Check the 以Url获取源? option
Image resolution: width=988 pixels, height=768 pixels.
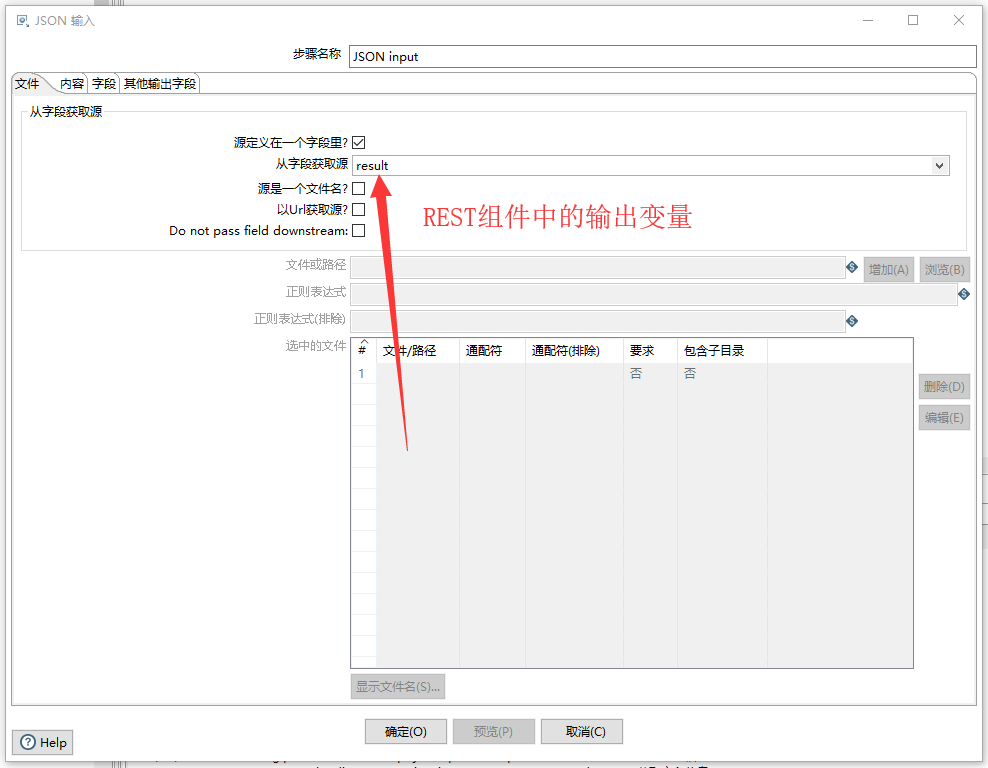(358, 209)
